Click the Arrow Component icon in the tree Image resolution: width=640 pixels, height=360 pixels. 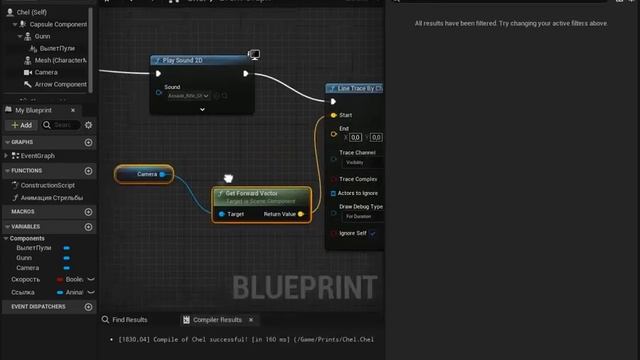pos(28,84)
